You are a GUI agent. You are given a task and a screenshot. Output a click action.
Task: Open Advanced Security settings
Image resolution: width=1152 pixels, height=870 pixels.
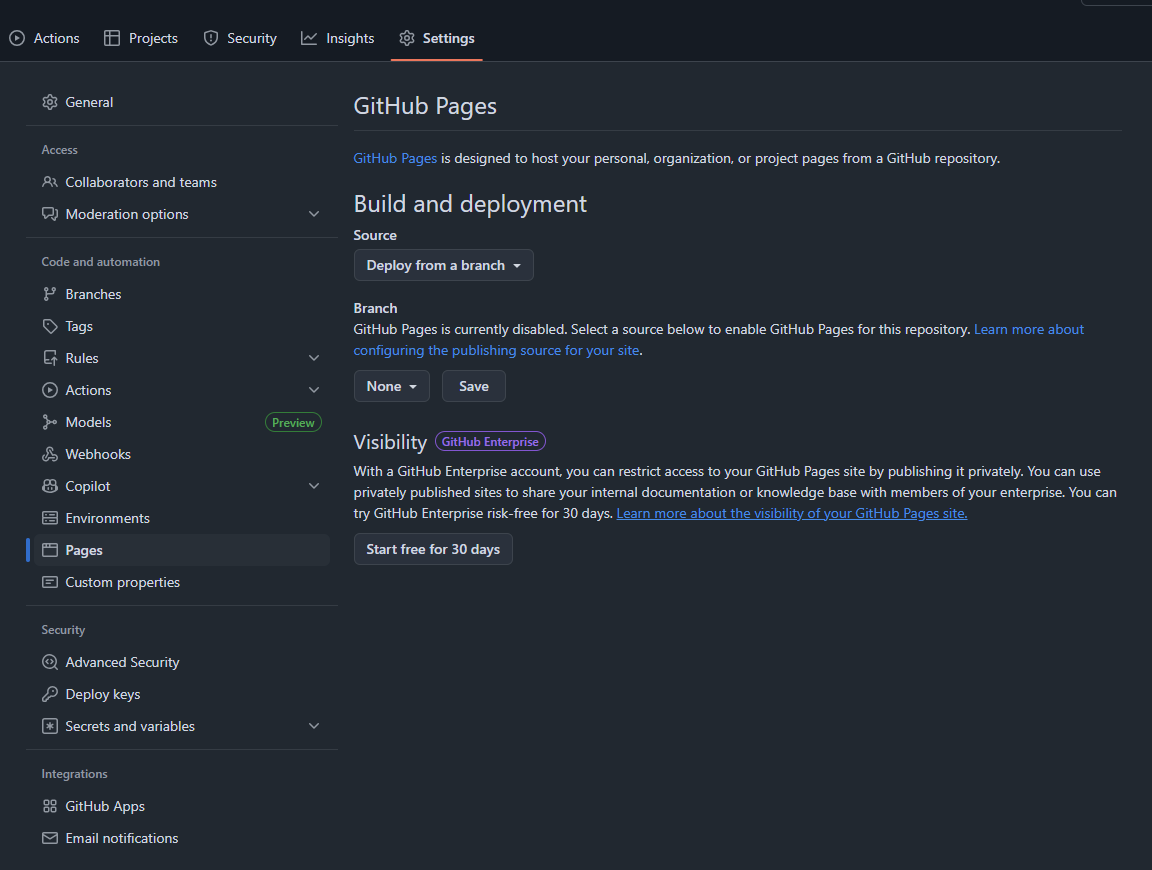click(x=181, y=662)
